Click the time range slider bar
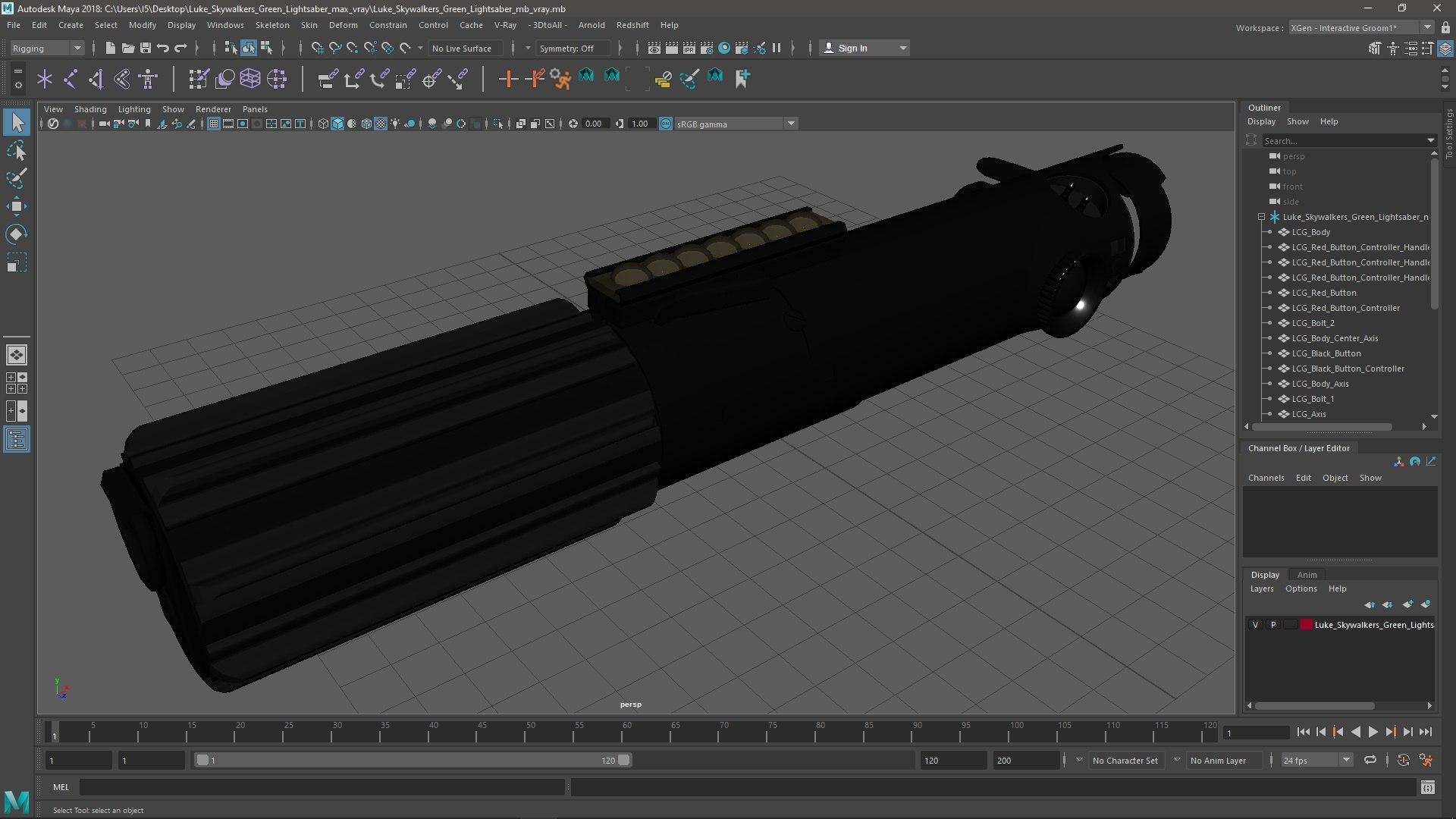1456x819 pixels. click(413, 760)
